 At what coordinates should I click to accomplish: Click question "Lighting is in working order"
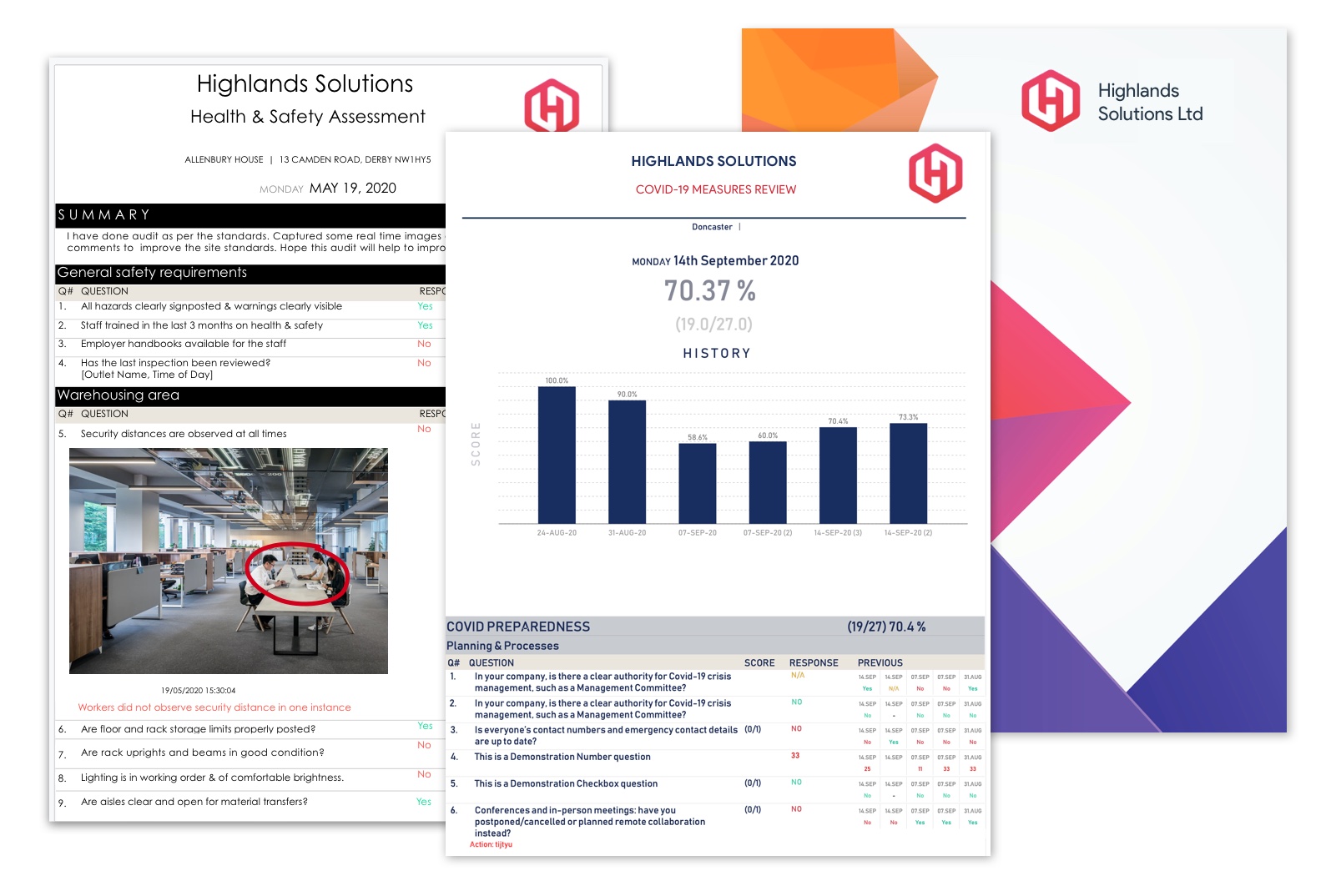pos(212,778)
